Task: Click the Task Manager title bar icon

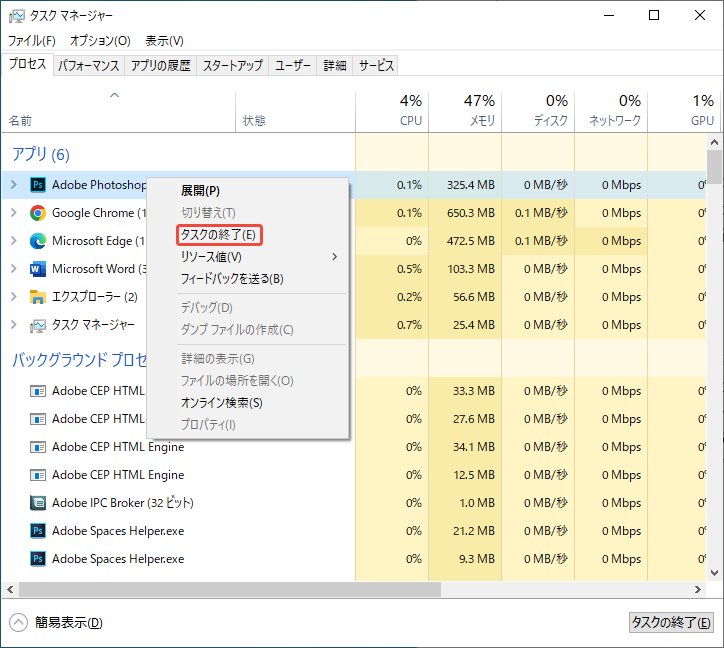Action: tap(17, 16)
